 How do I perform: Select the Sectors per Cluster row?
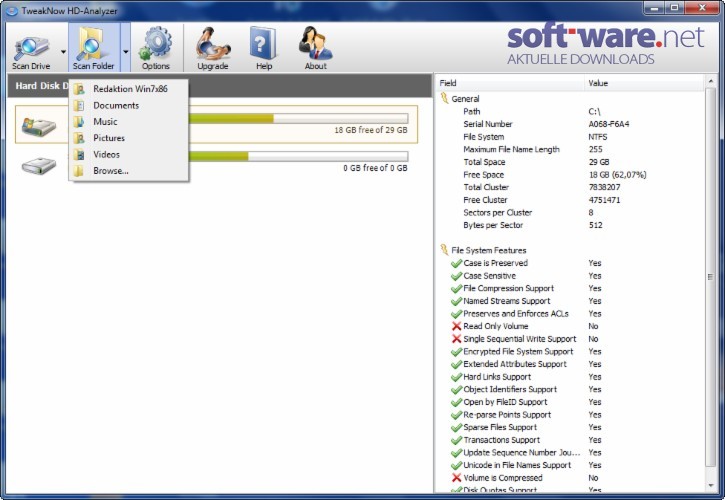pyautogui.click(x=570, y=213)
